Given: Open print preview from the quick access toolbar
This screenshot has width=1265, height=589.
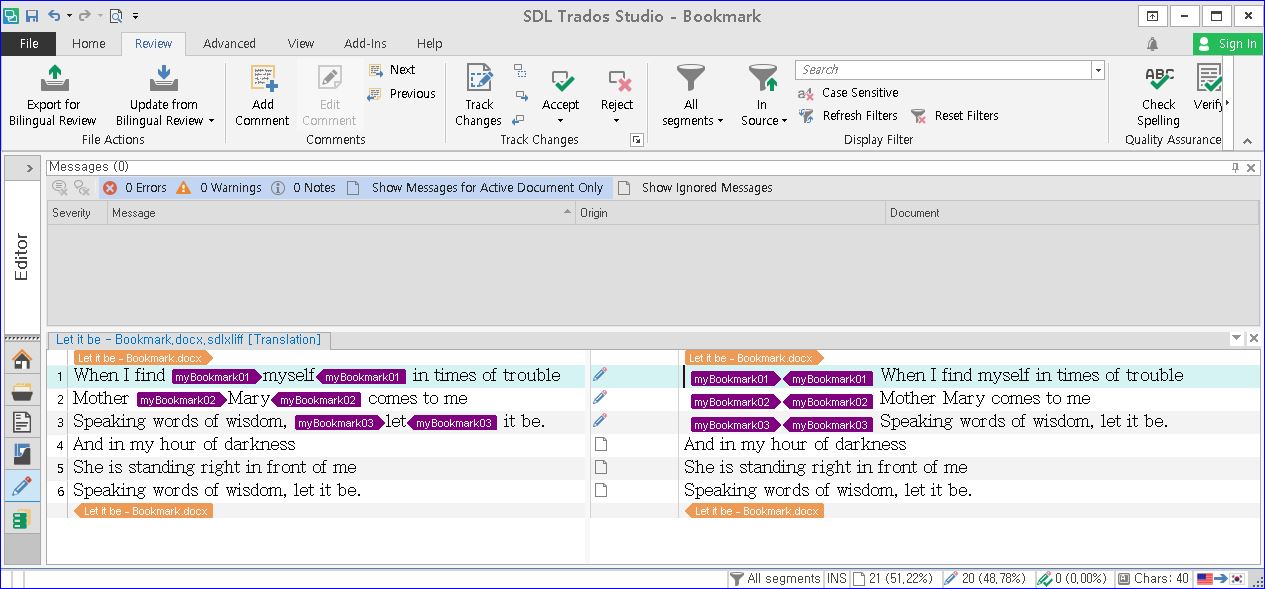Looking at the screenshot, I should point(115,16).
